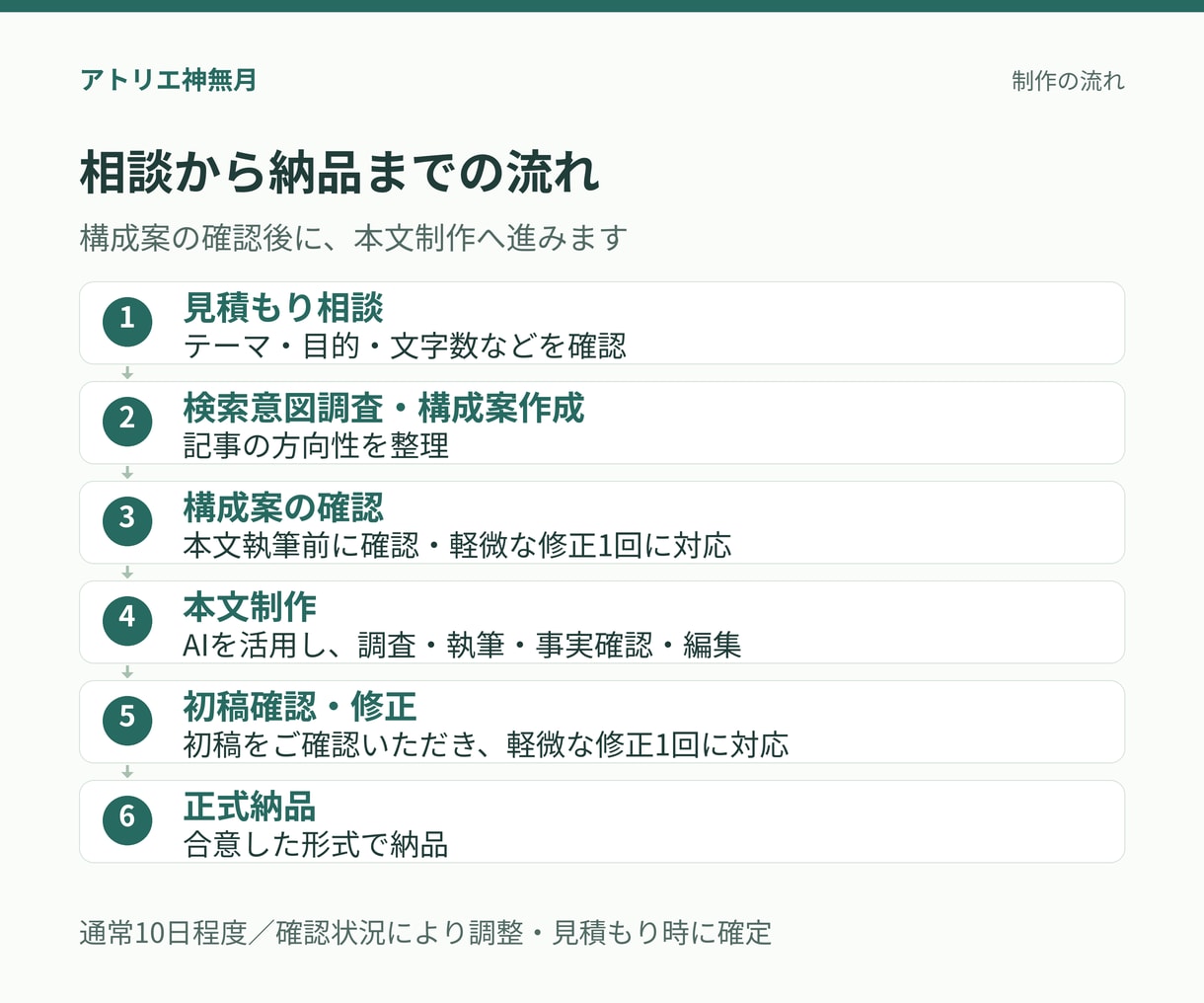Image resolution: width=1204 pixels, height=1003 pixels.
Task: Click the text テーマ・目的・文字数などを確認
Action: click(x=405, y=347)
